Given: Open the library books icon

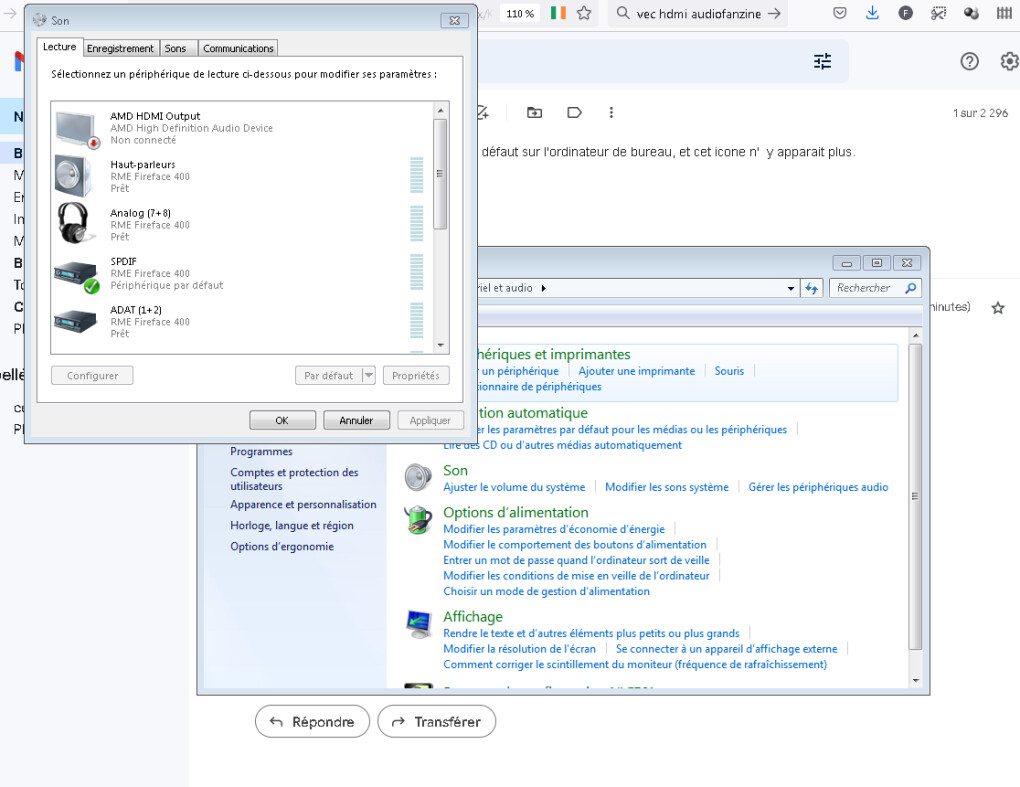Looking at the screenshot, I should (1004, 13).
